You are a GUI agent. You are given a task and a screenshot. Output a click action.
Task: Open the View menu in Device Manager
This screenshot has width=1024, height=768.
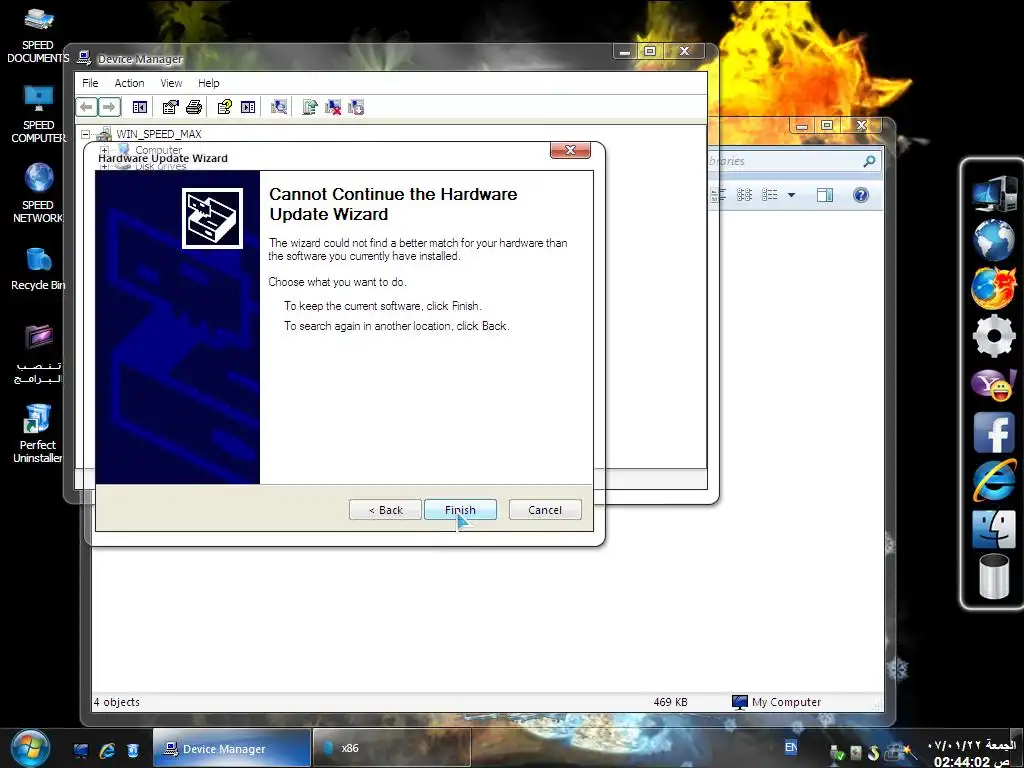(x=171, y=83)
